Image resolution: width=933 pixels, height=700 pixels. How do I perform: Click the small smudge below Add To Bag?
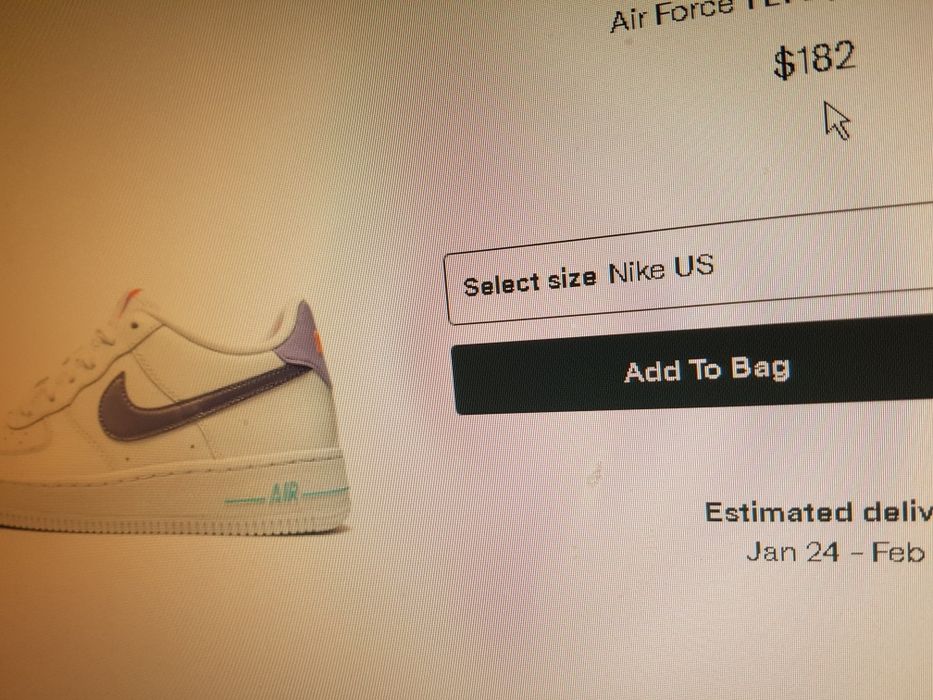(x=594, y=474)
